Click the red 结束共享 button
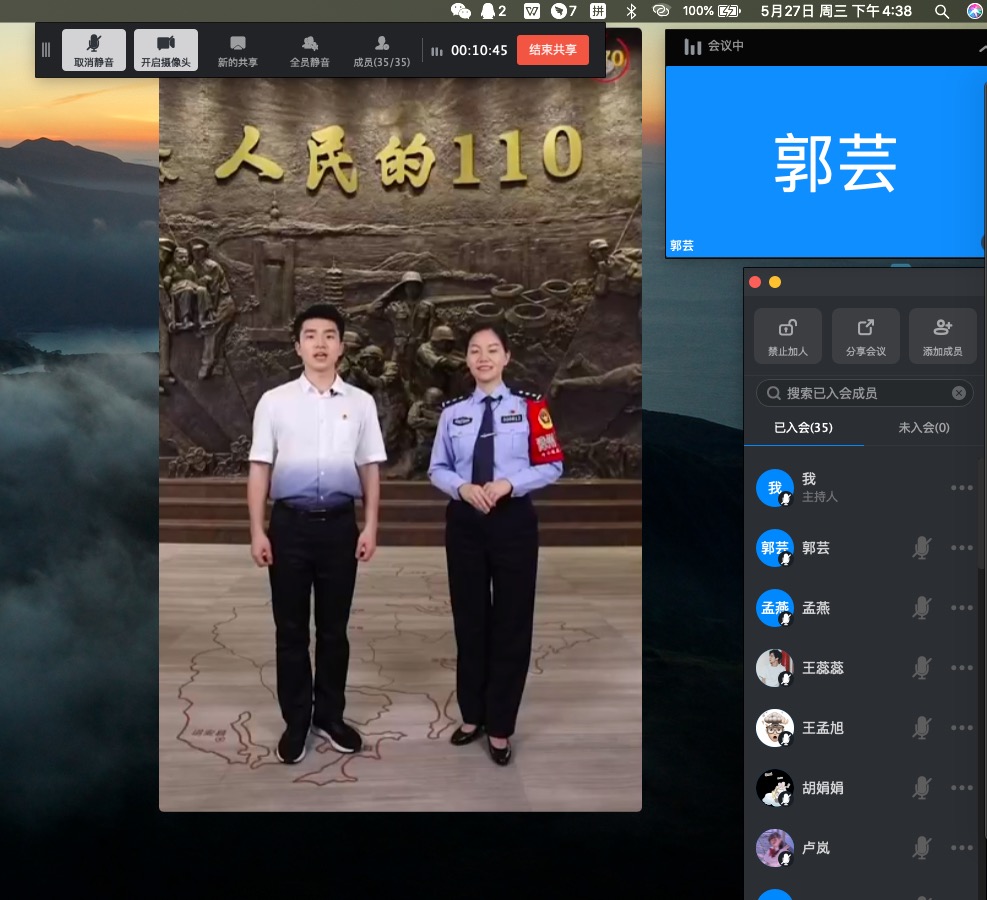 point(553,50)
